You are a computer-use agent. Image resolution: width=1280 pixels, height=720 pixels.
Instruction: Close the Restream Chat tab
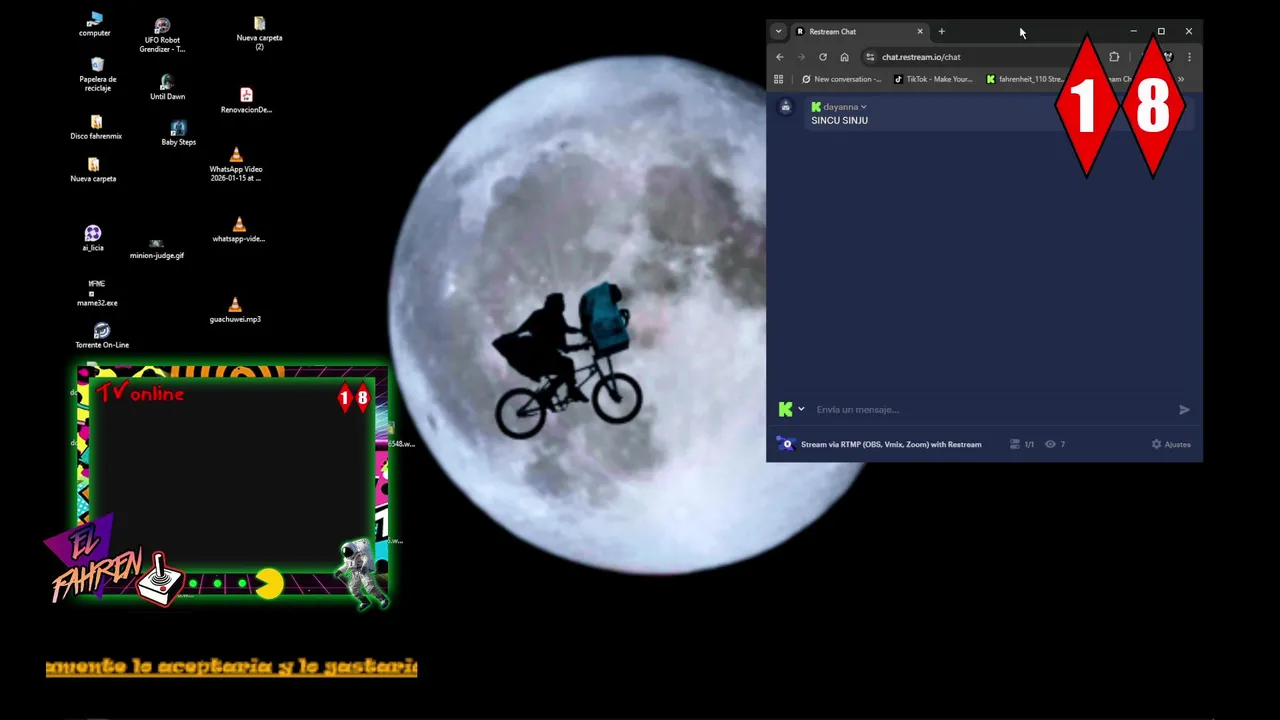point(920,31)
